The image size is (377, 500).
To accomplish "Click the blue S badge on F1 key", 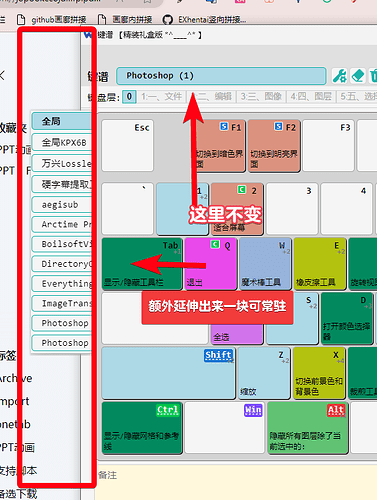I will coord(224,126).
